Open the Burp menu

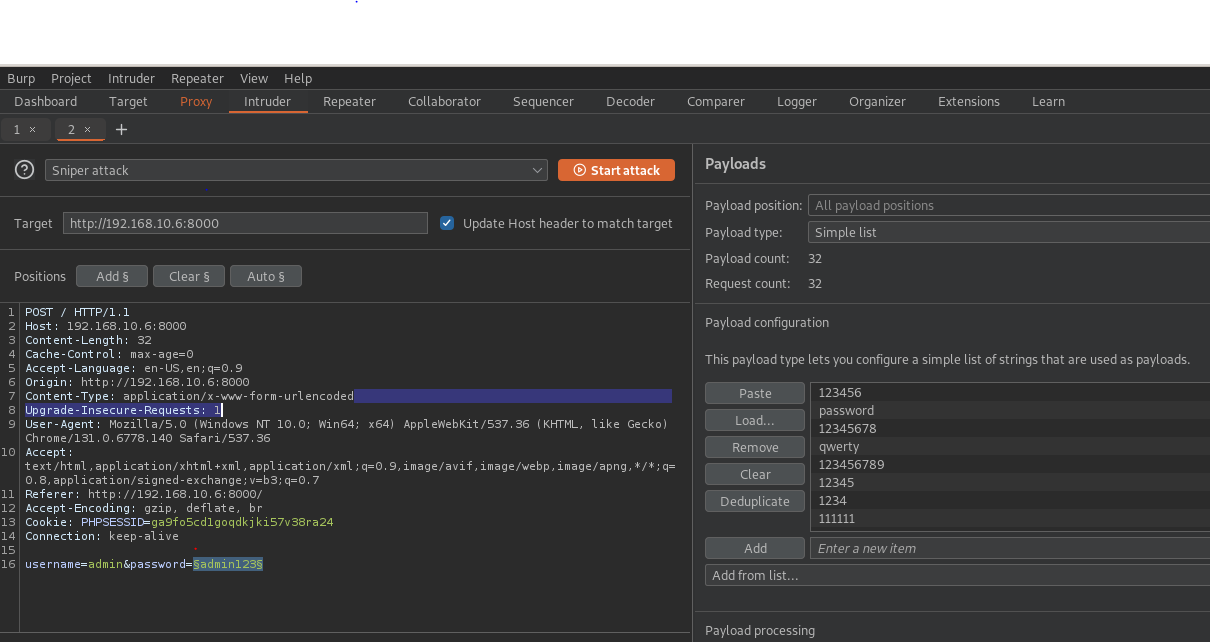click(21, 78)
